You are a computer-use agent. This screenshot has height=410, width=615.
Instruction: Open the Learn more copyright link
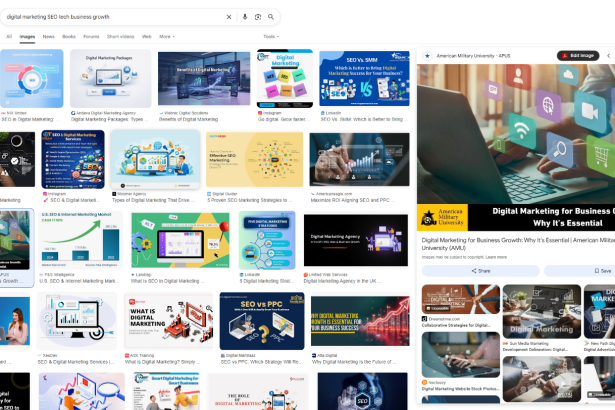click(496, 257)
